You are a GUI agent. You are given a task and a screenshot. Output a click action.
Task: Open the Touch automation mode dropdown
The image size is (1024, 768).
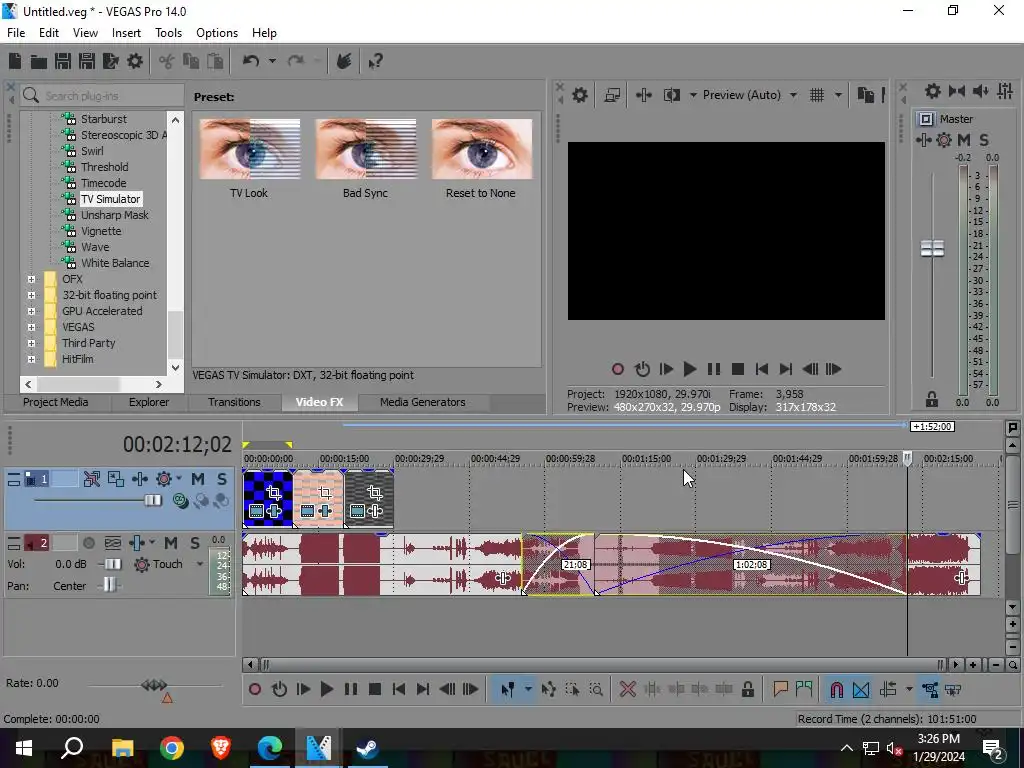pyautogui.click(x=200, y=564)
